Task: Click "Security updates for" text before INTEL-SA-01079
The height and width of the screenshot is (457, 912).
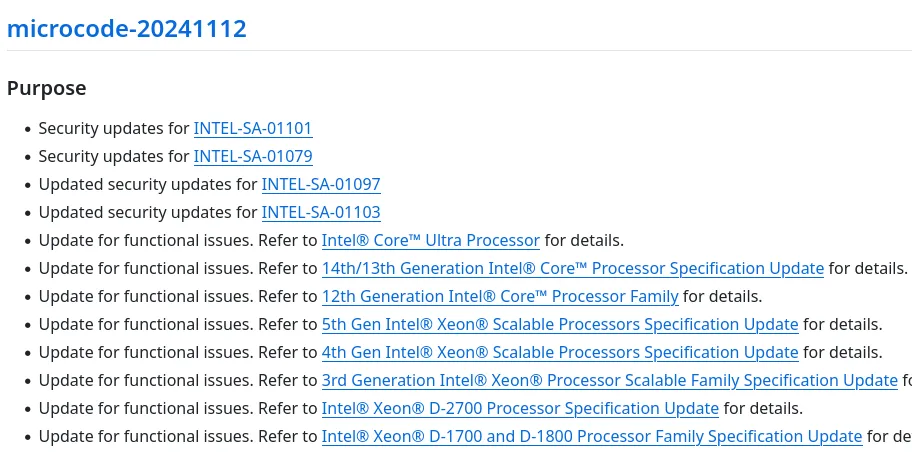Action: click(x=114, y=156)
